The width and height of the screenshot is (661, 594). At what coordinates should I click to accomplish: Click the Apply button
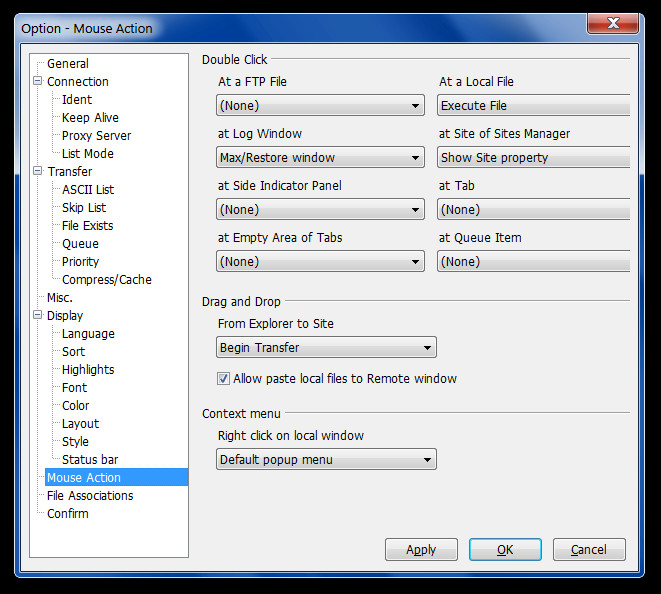click(421, 549)
